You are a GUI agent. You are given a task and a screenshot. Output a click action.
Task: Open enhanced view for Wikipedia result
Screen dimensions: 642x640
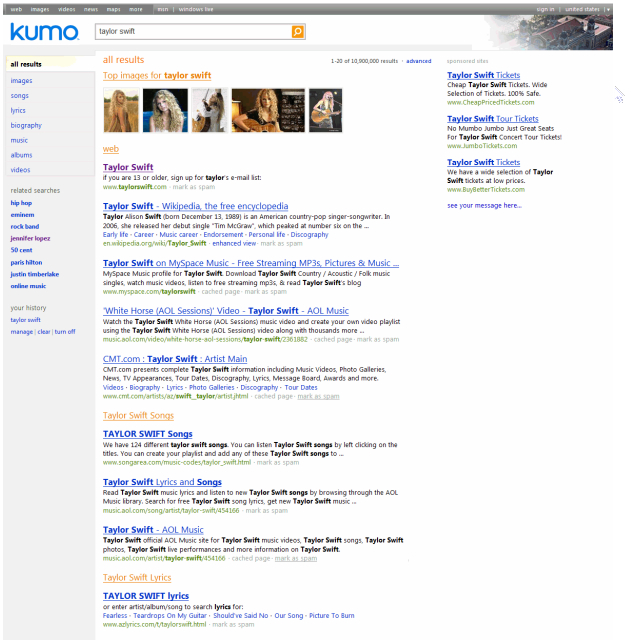coord(234,243)
